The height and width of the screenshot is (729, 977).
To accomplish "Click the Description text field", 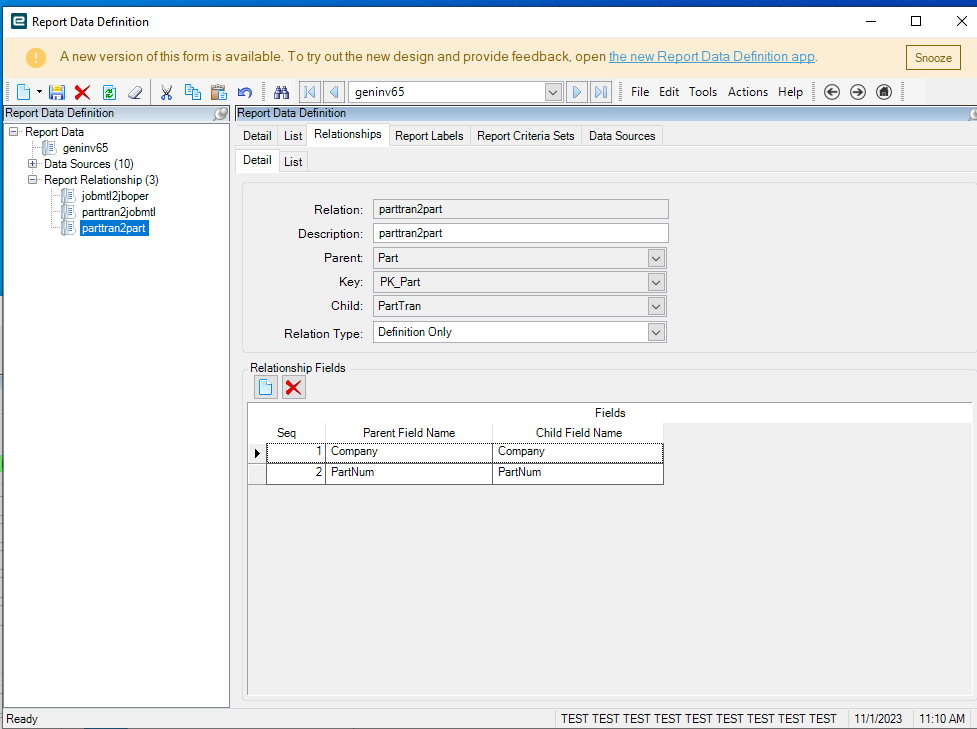I will [520, 233].
